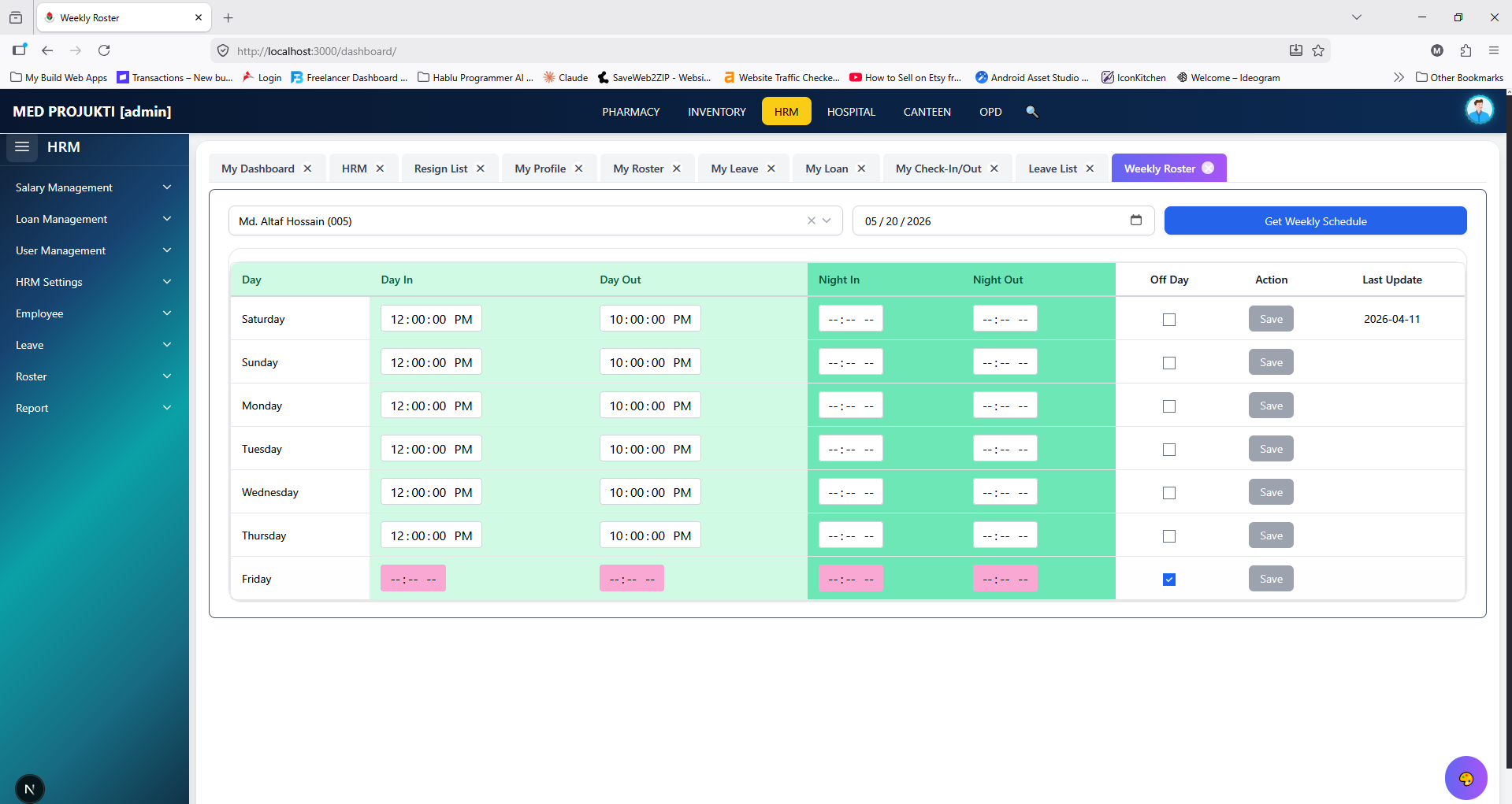Open the user avatar profile menu
Screen dimensions: 1512x804
[x=1479, y=110]
